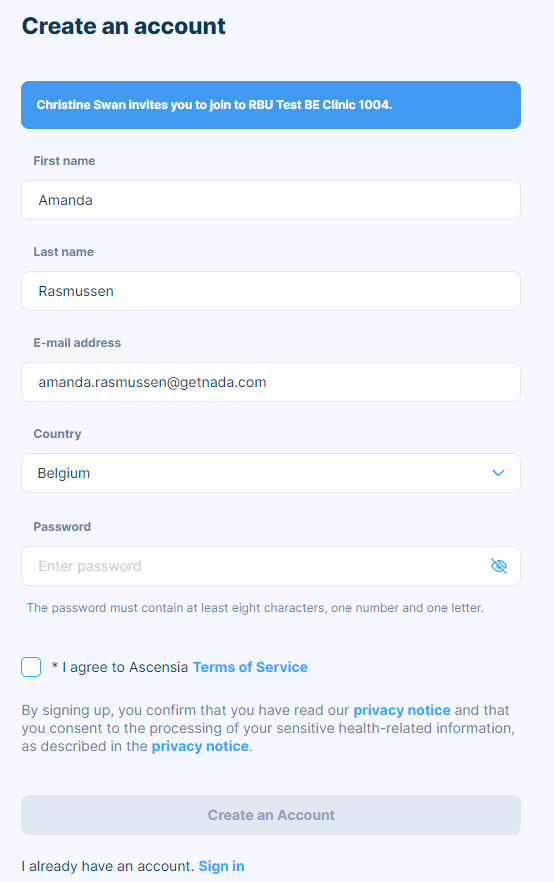Open privacy notice link after 'described in the'
Image resolution: width=554 pixels, height=882 pixels.
pyautogui.click(x=200, y=746)
